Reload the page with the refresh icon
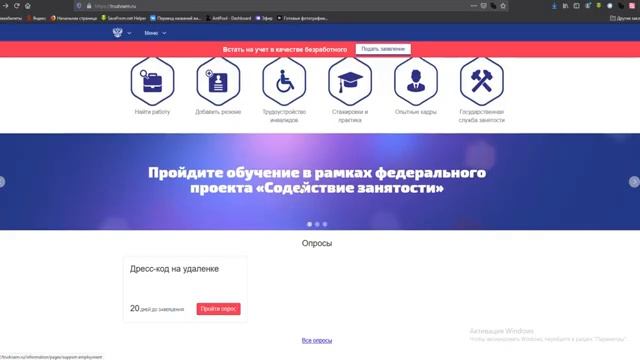This screenshot has height=360, width=640. [17, 6]
